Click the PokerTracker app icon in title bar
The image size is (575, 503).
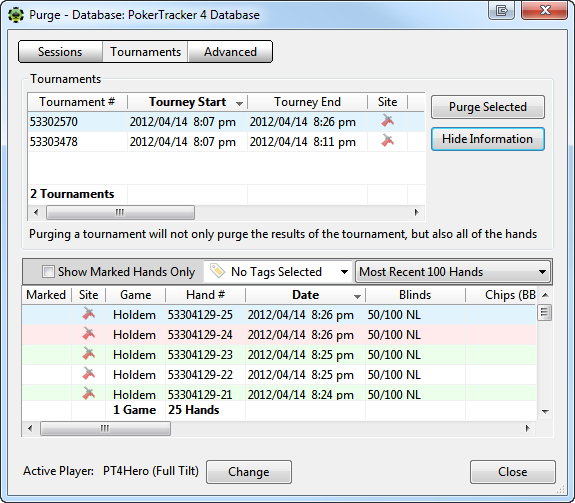click(x=16, y=15)
